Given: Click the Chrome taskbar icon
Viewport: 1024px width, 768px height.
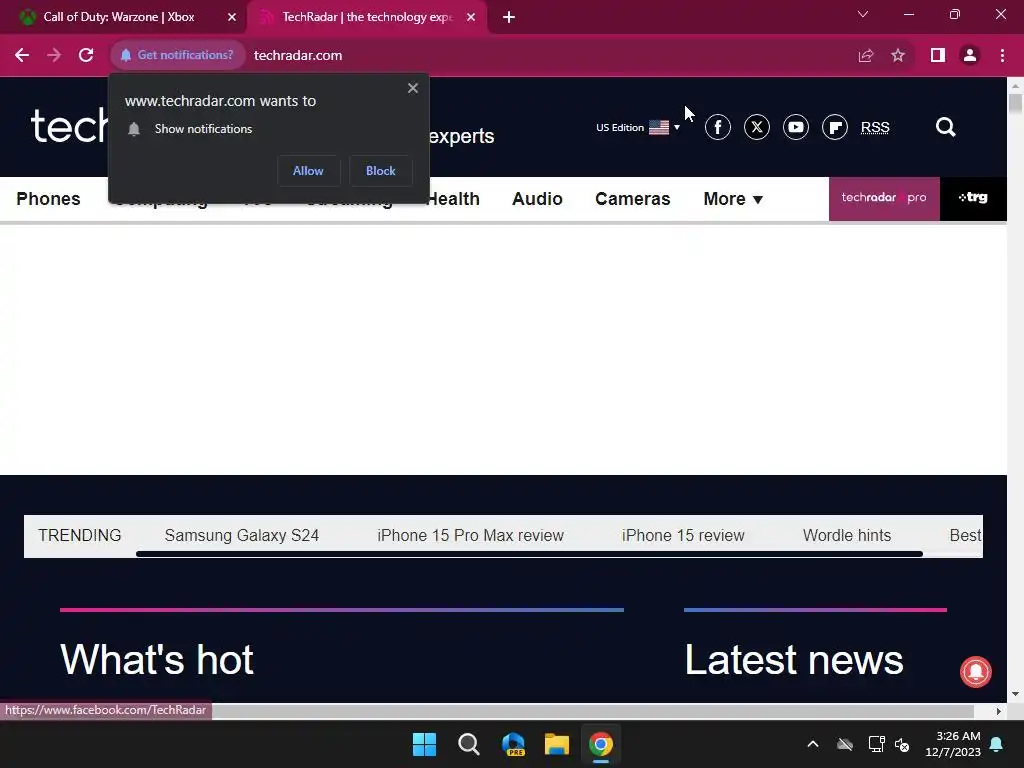Looking at the screenshot, I should coord(601,744).
